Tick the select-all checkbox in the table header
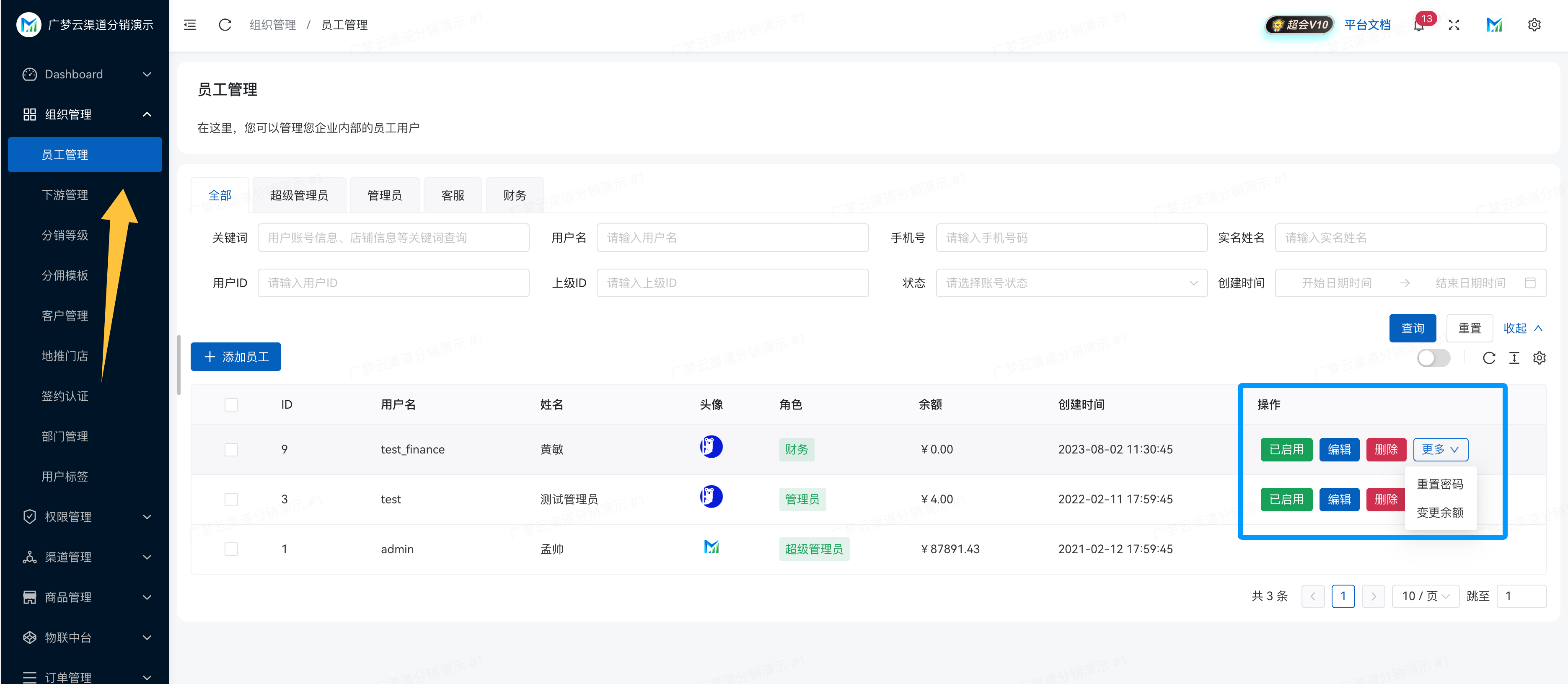Viewport: 1568px width, 684px height. click(231, 404)
